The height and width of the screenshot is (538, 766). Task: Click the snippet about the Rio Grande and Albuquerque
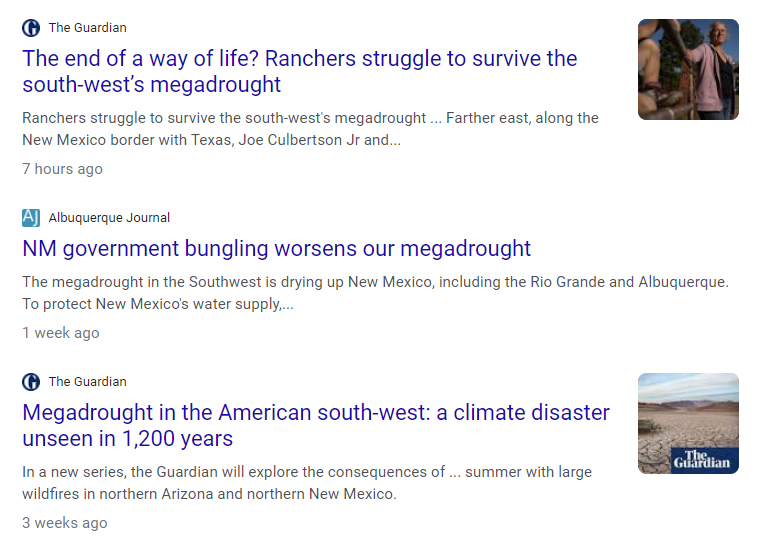point(375,293)
